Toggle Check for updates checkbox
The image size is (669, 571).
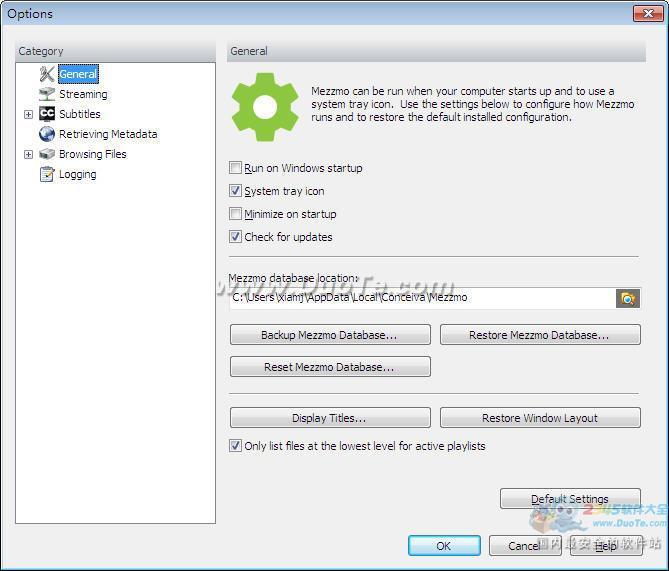235,236
